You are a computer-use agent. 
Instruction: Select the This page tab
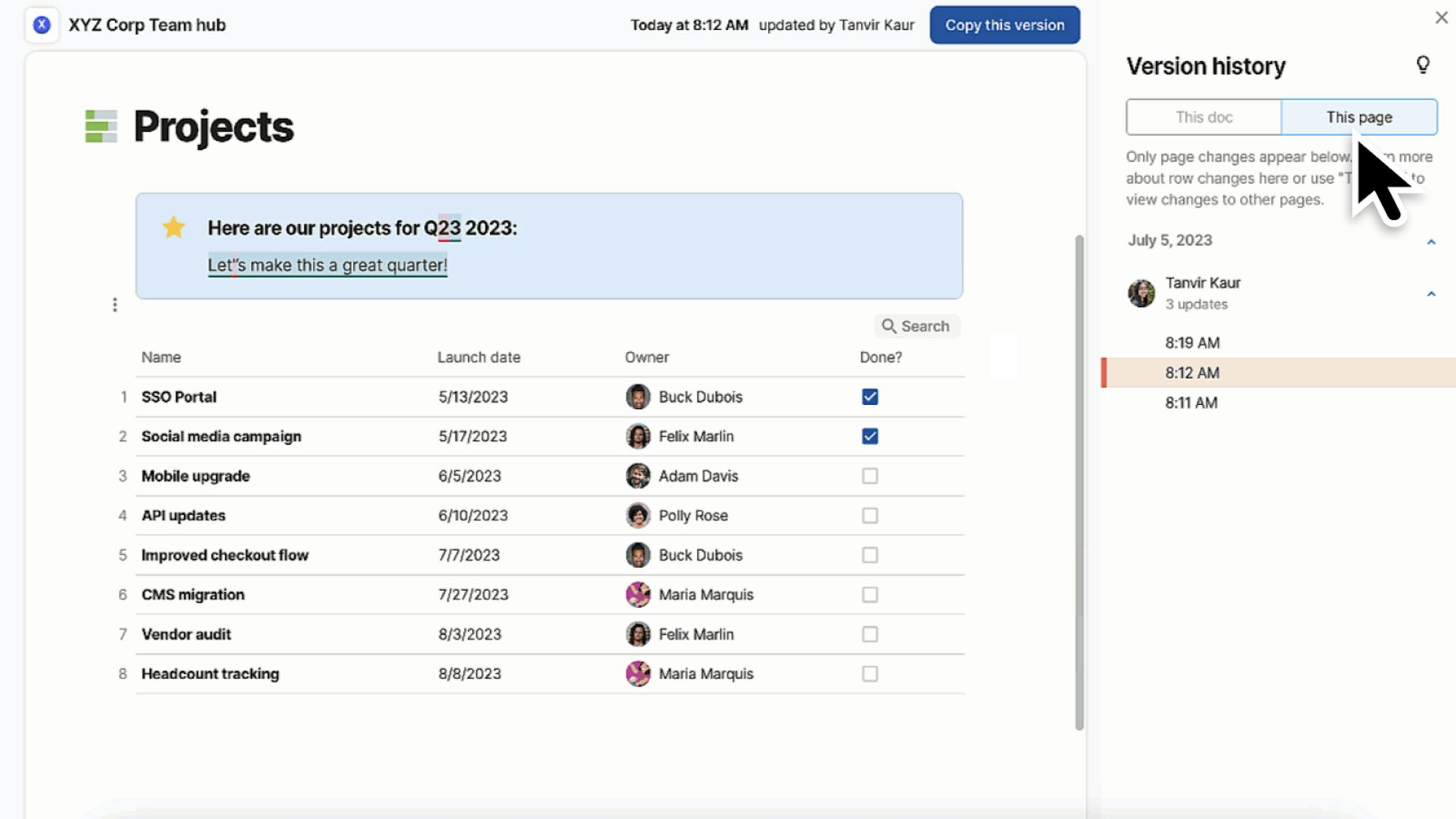1358,117
